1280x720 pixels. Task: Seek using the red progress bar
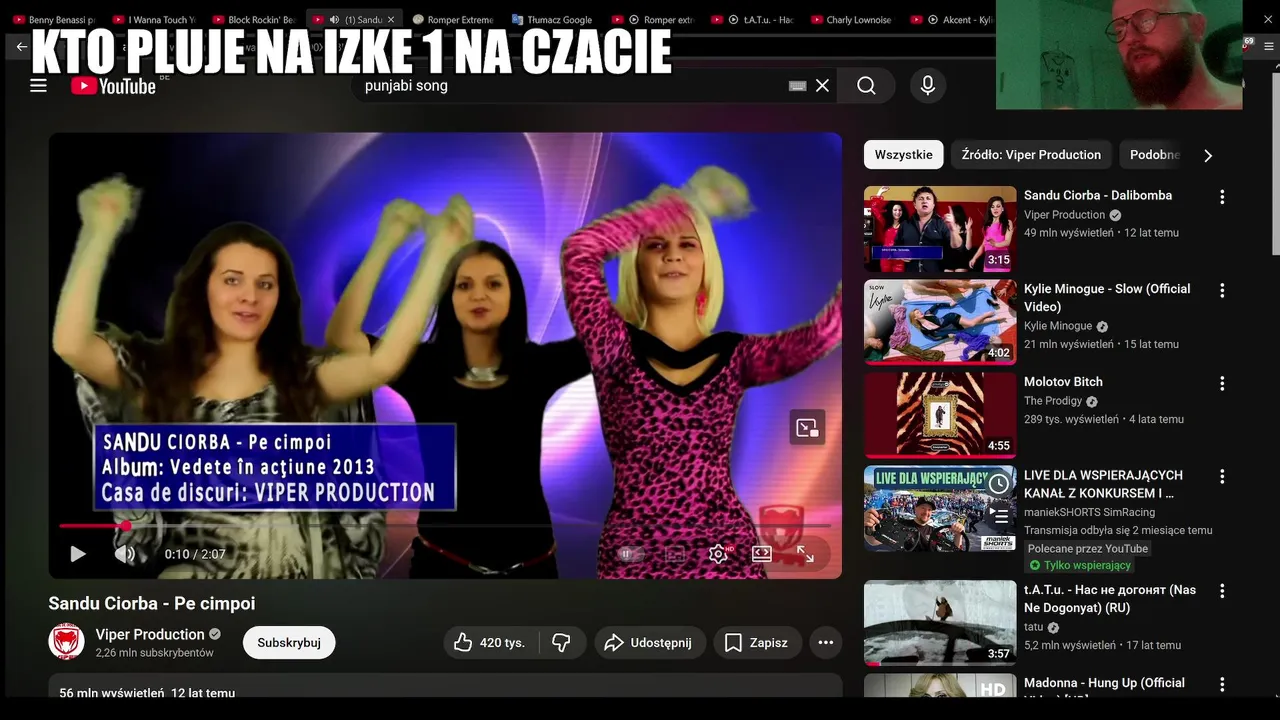click(x=445, y=525)
